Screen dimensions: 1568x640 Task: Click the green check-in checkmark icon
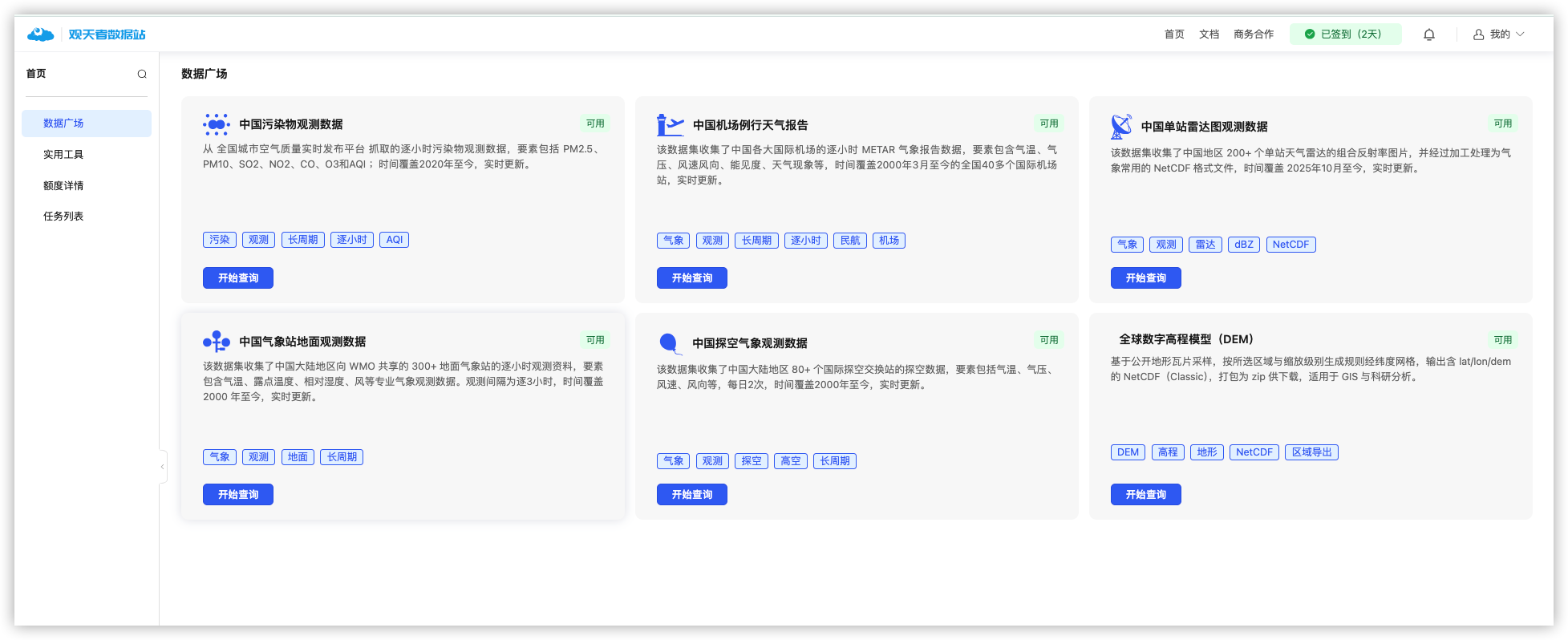(1310, 34)
